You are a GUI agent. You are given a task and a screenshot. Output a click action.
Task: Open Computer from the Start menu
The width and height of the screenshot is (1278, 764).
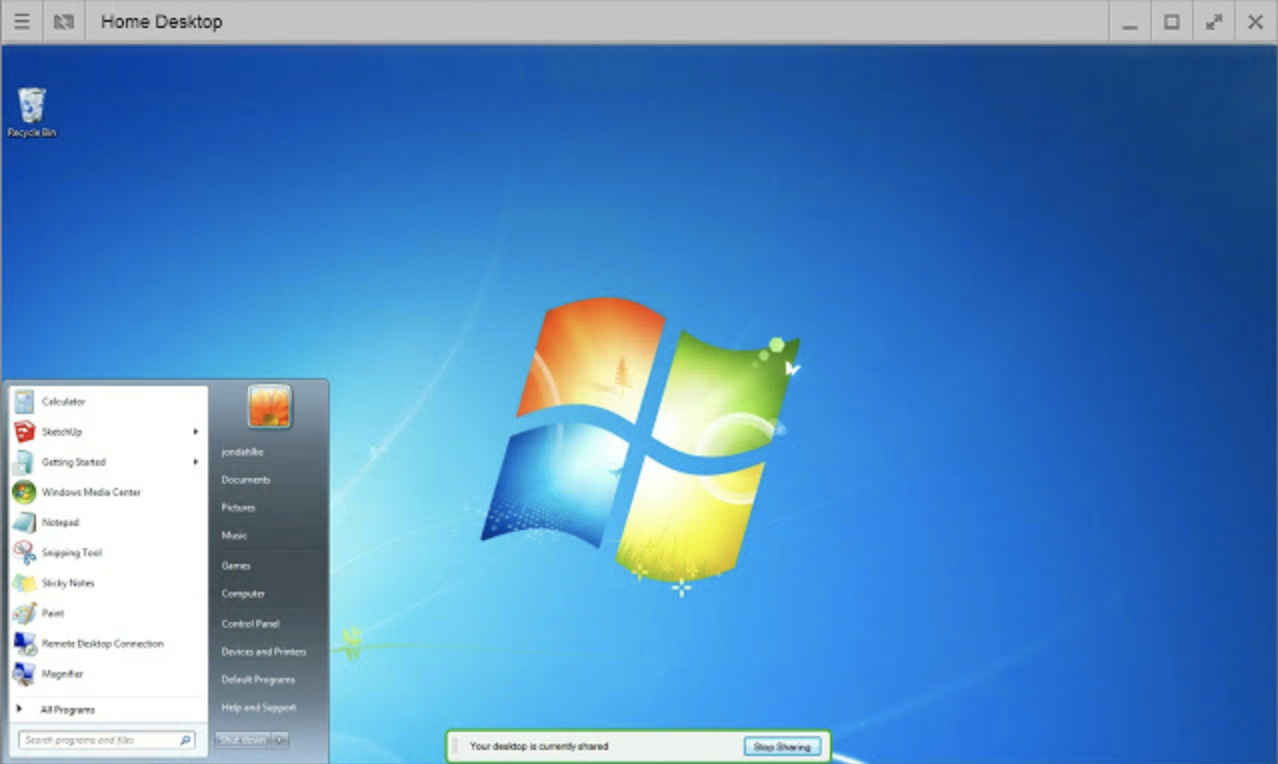point(243,594)
